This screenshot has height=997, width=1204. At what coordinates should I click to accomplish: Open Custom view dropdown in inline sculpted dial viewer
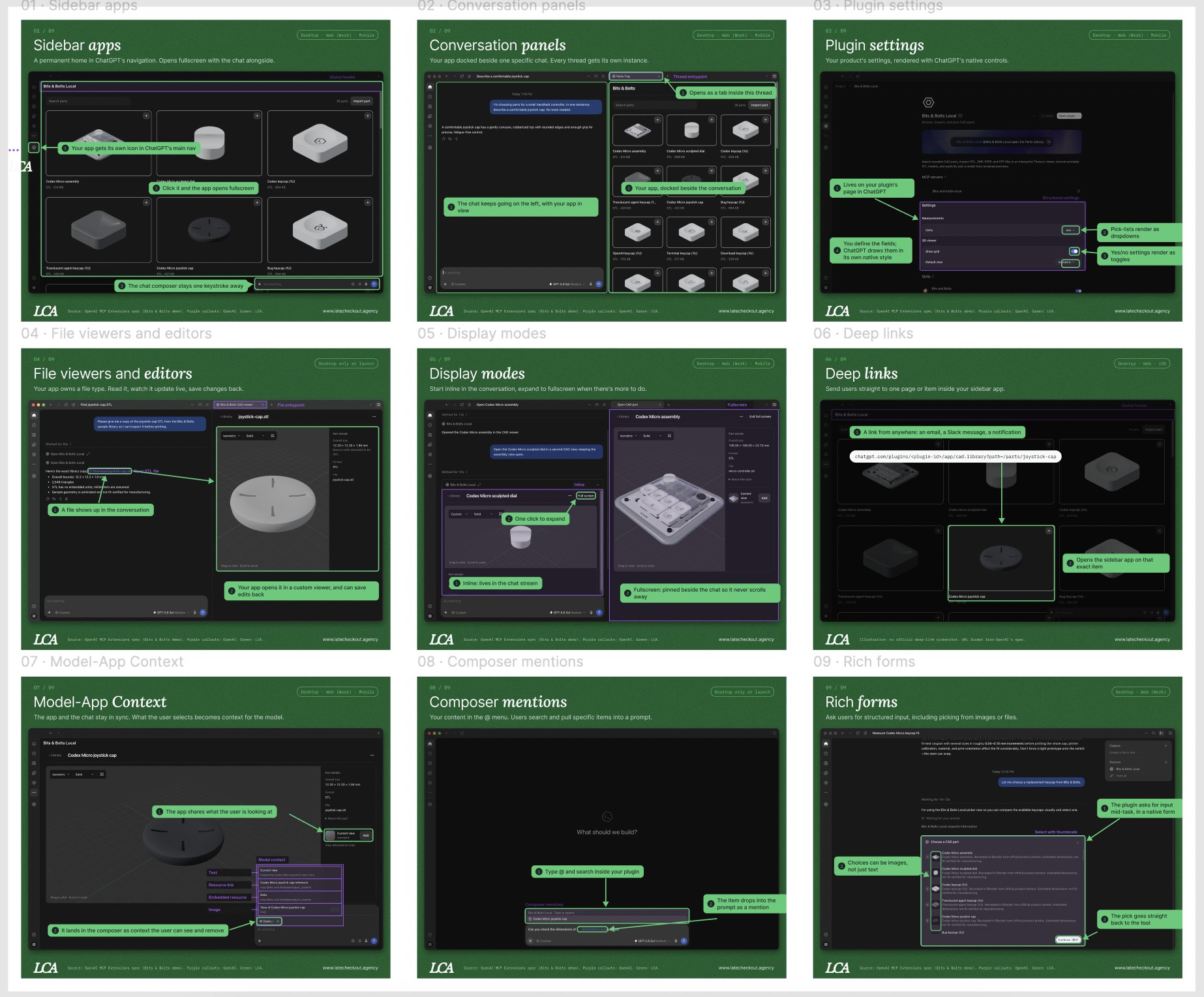click(x=458, y=514)
